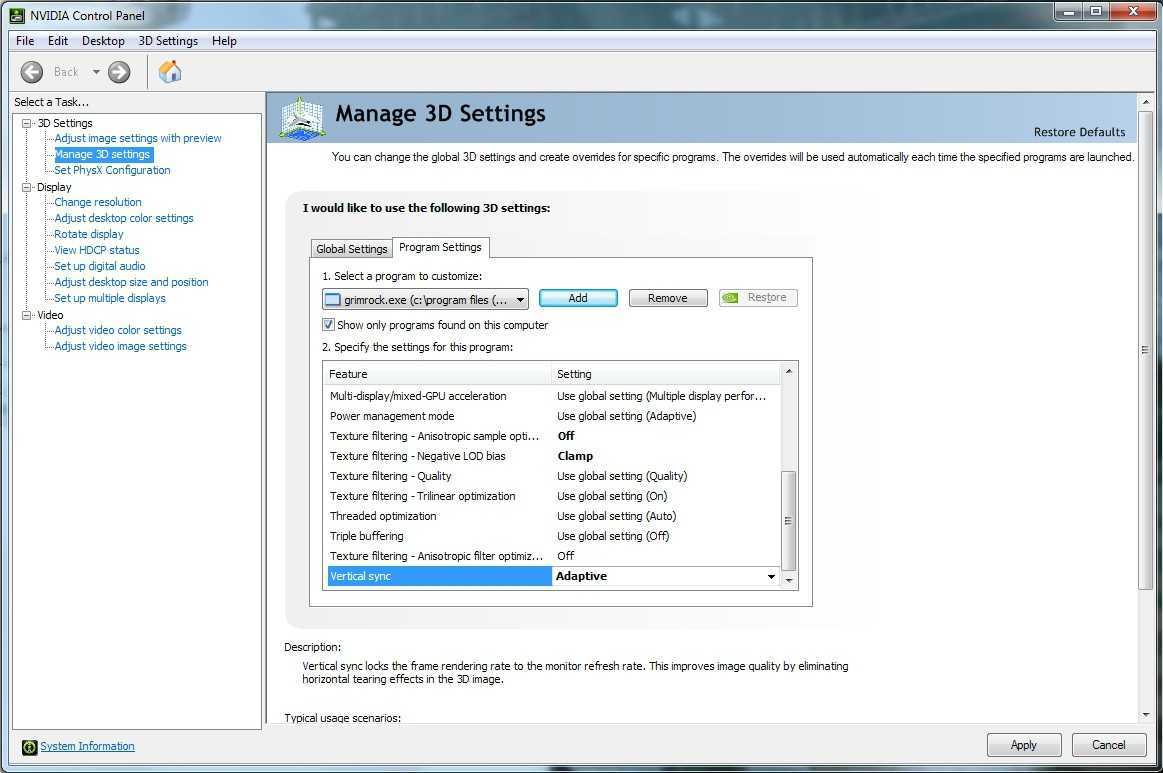Click the main panel vertical scrollbar thumb
The height and width of the screenshot is (773, 1163).
(1145, 349)
